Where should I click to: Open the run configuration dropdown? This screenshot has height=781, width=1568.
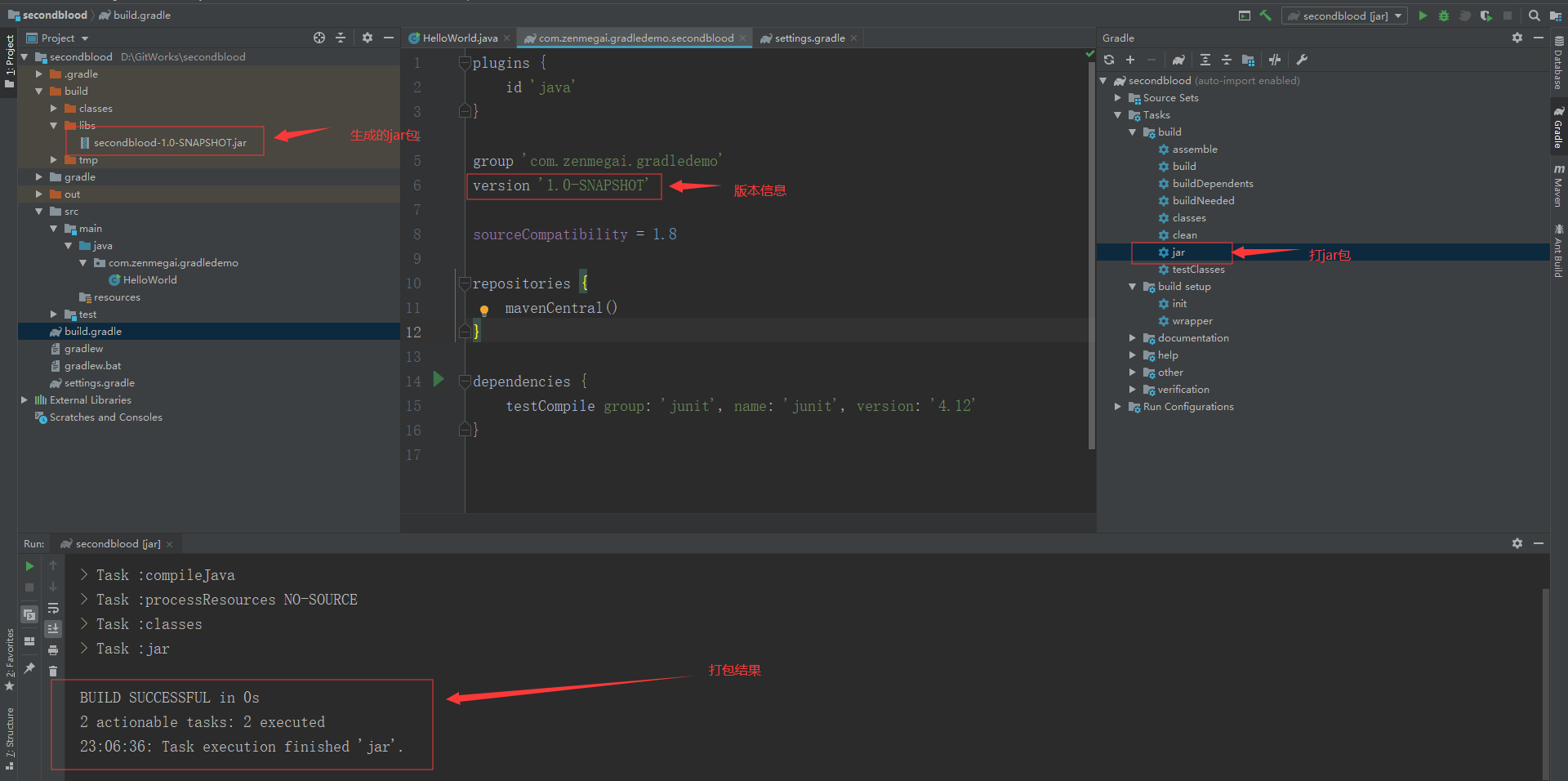(1345, 16)
